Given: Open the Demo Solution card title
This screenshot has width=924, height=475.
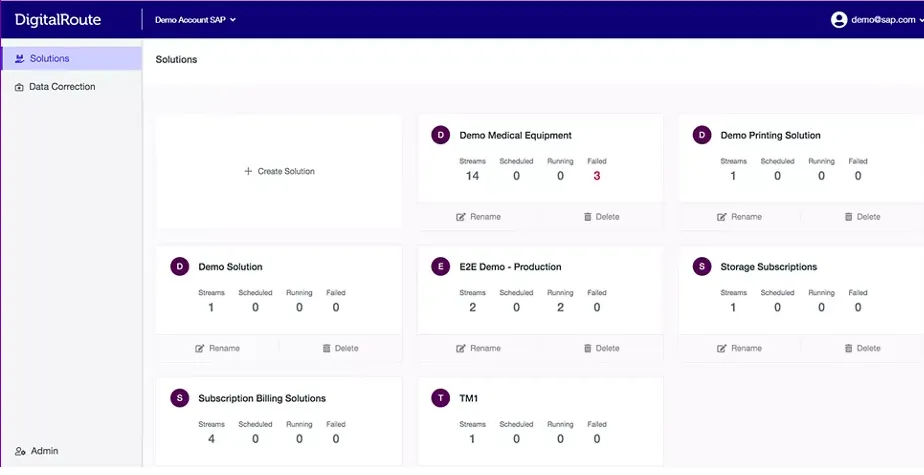Looking at the screenshot, I should pos(230,267).
